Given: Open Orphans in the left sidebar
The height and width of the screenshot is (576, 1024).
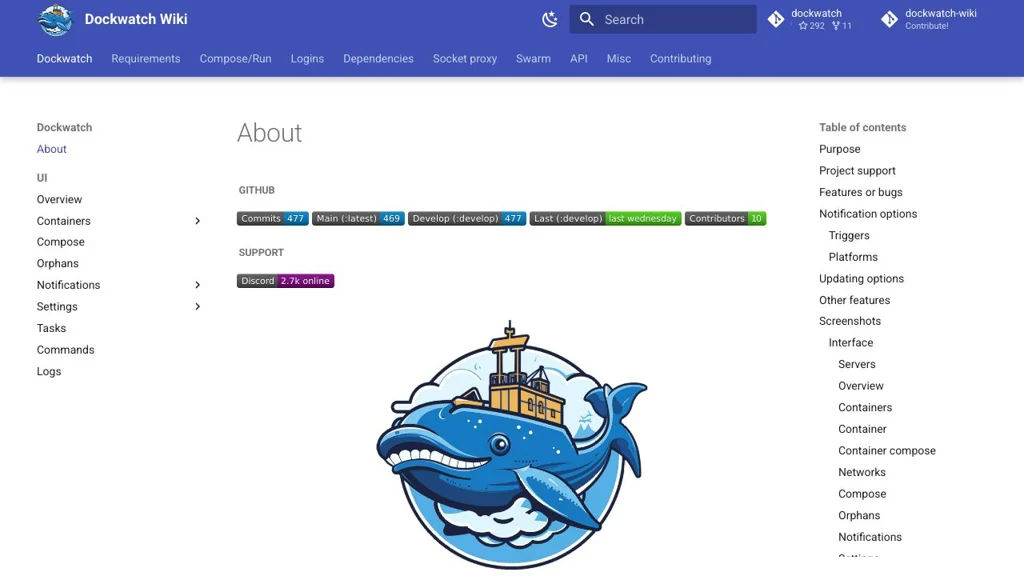Looking at the screenshot, I should click(57, 263).
